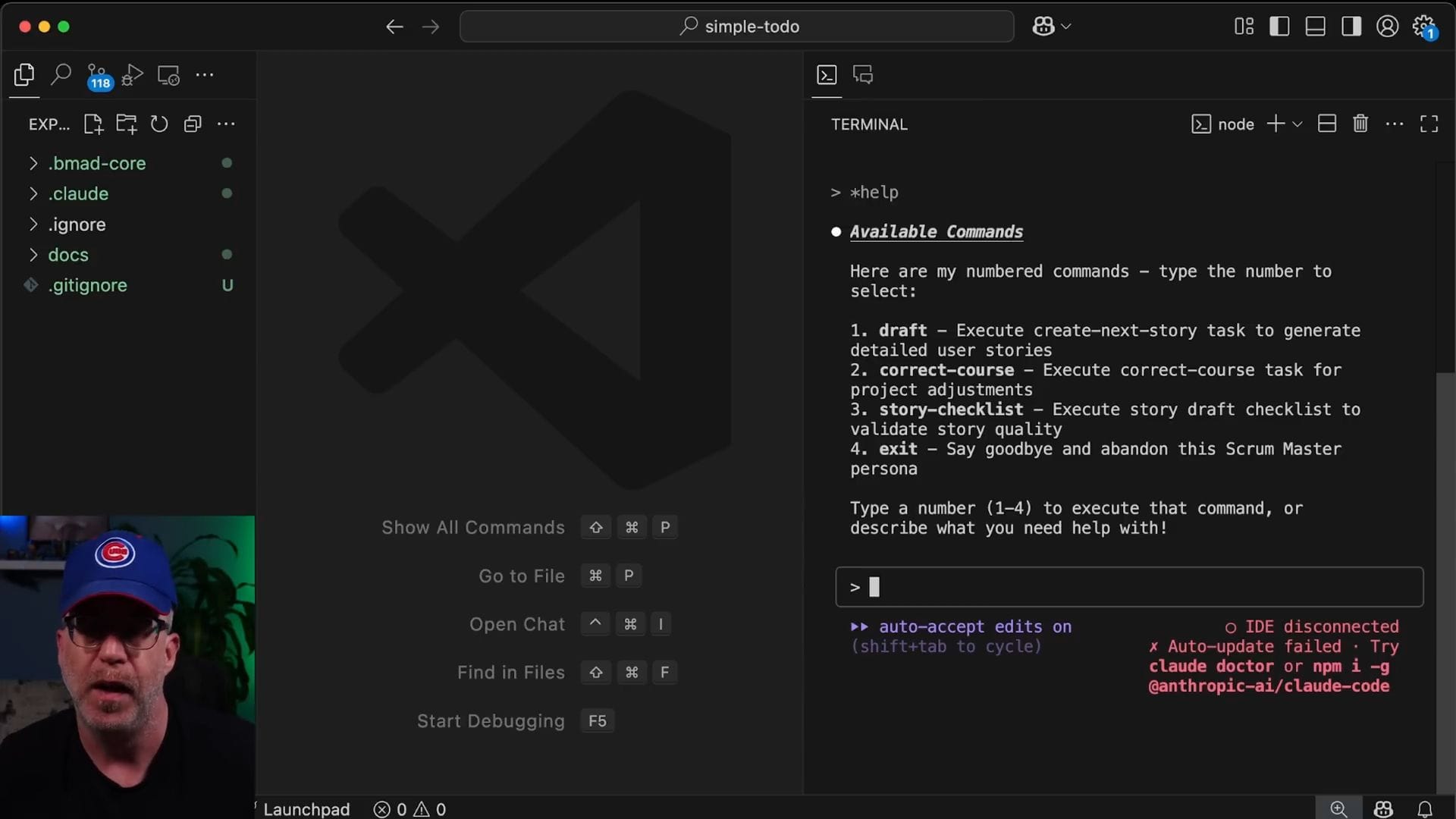Open the .gitignore file
Image resolution: width=1456 pixels, height=819 pixels.
coord(88,285)
